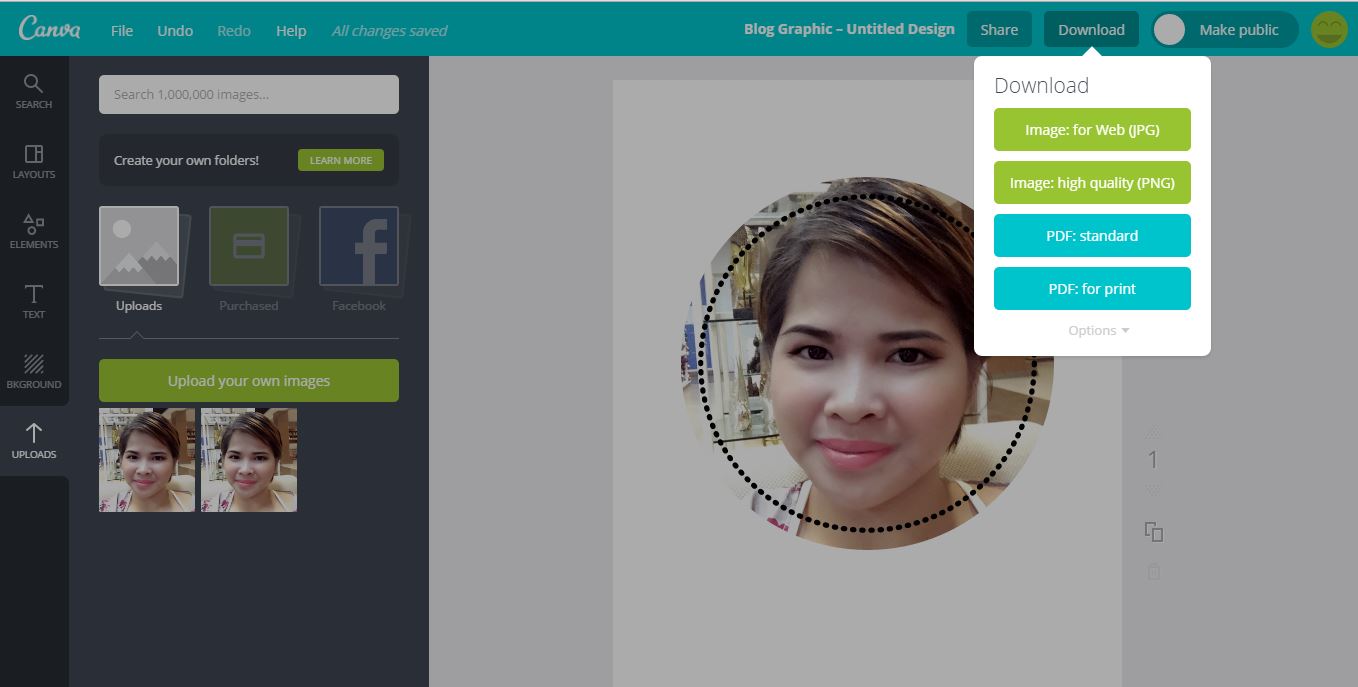Download Image: high quality (PNG)
1358x687 pixels.
(1092, 183)
